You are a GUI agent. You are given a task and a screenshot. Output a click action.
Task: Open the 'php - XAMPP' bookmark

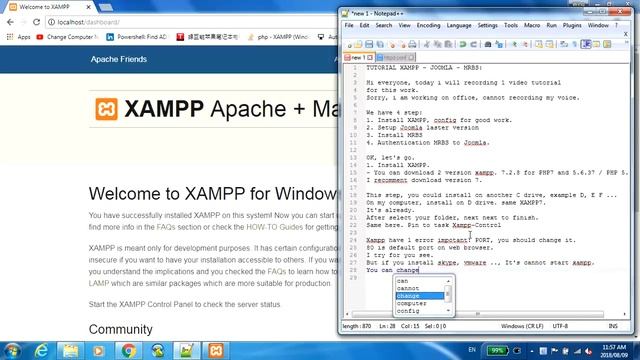(278, 37)
